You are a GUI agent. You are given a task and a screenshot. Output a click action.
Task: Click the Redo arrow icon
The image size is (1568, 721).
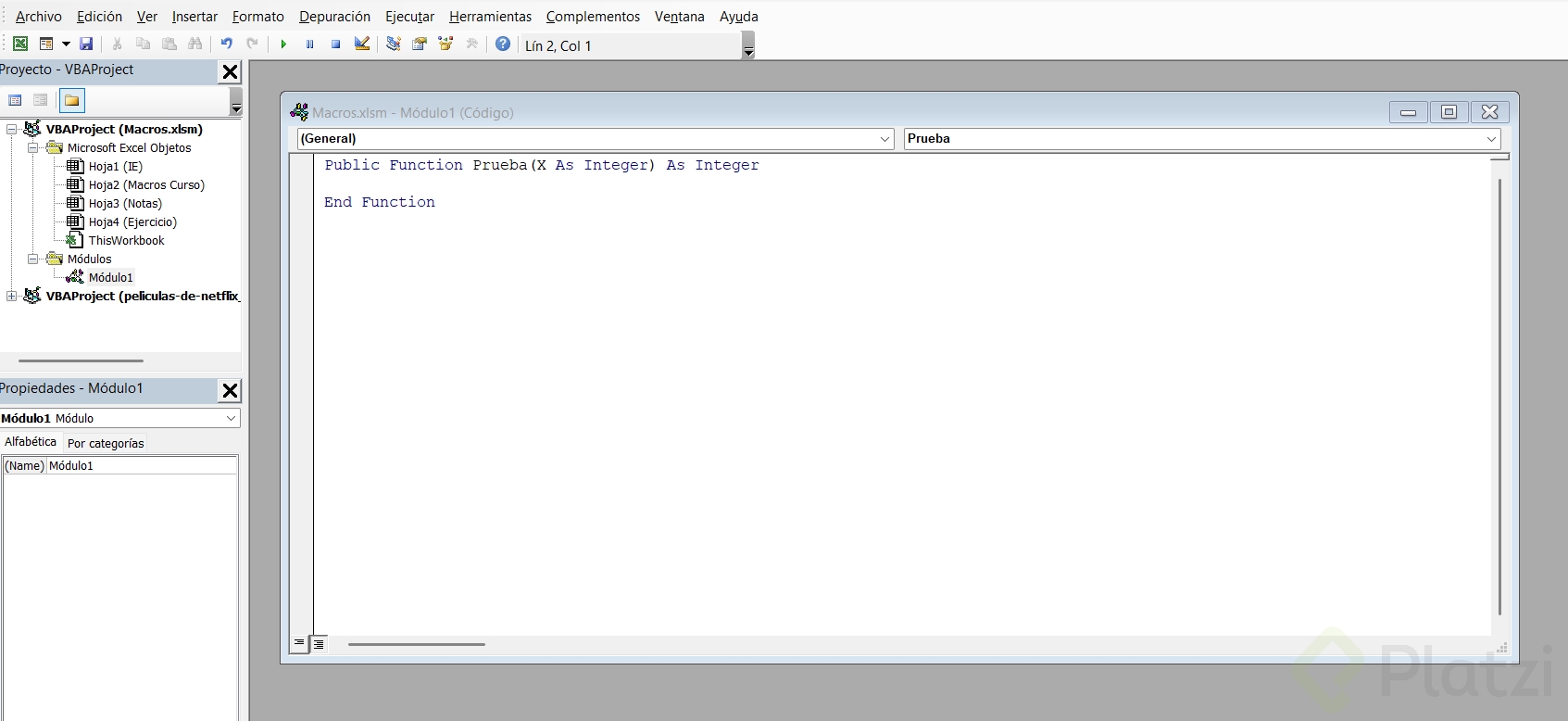click(252, 44)
